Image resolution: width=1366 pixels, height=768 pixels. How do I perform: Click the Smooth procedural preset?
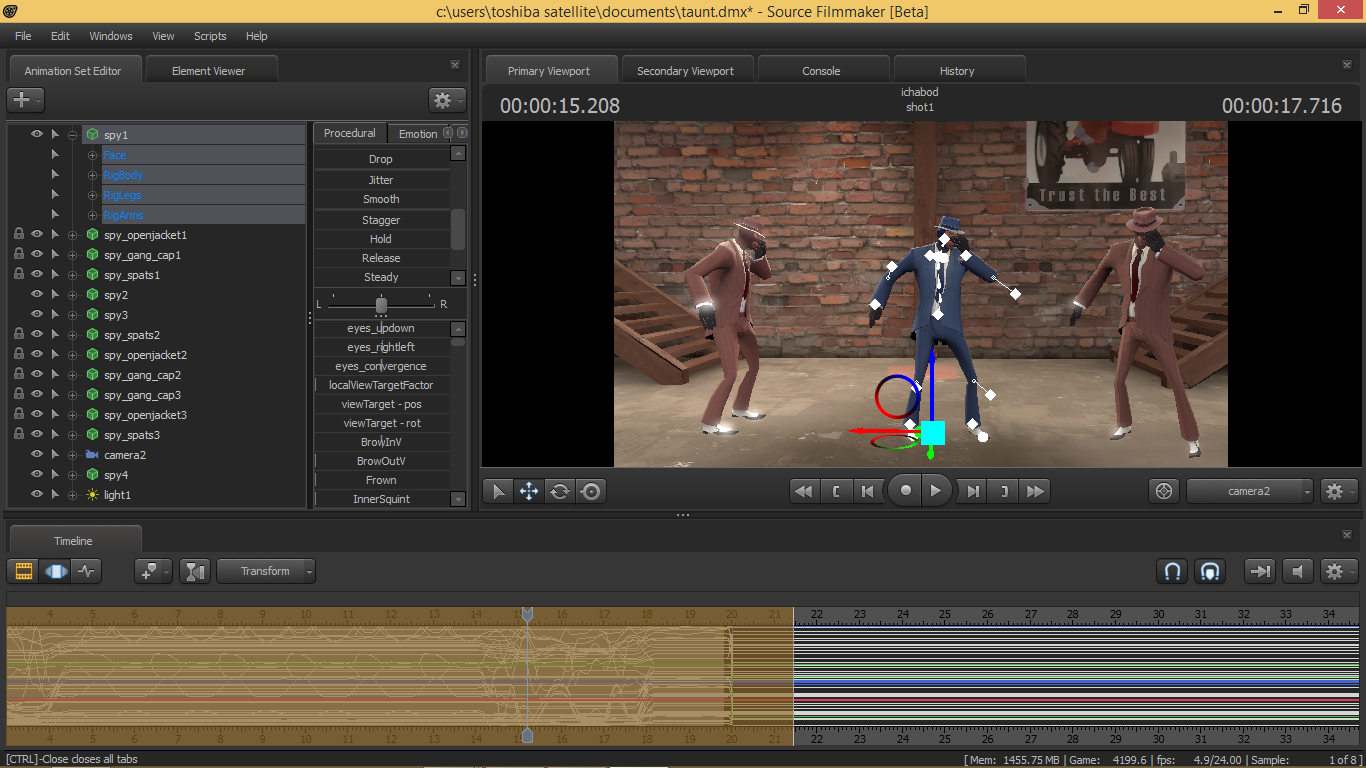381,199
